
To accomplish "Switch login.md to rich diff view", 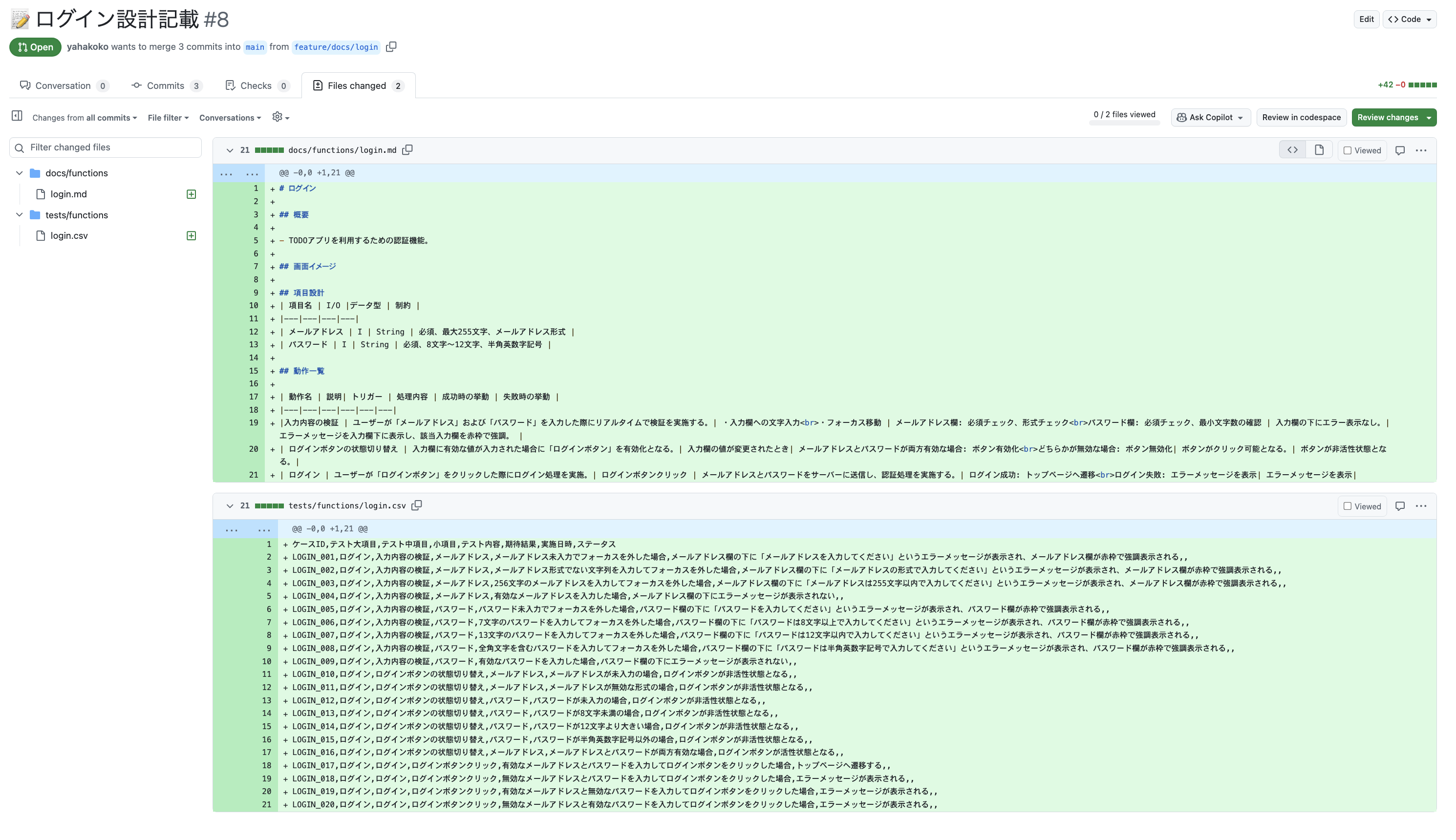I will [x=1319, y=150].
